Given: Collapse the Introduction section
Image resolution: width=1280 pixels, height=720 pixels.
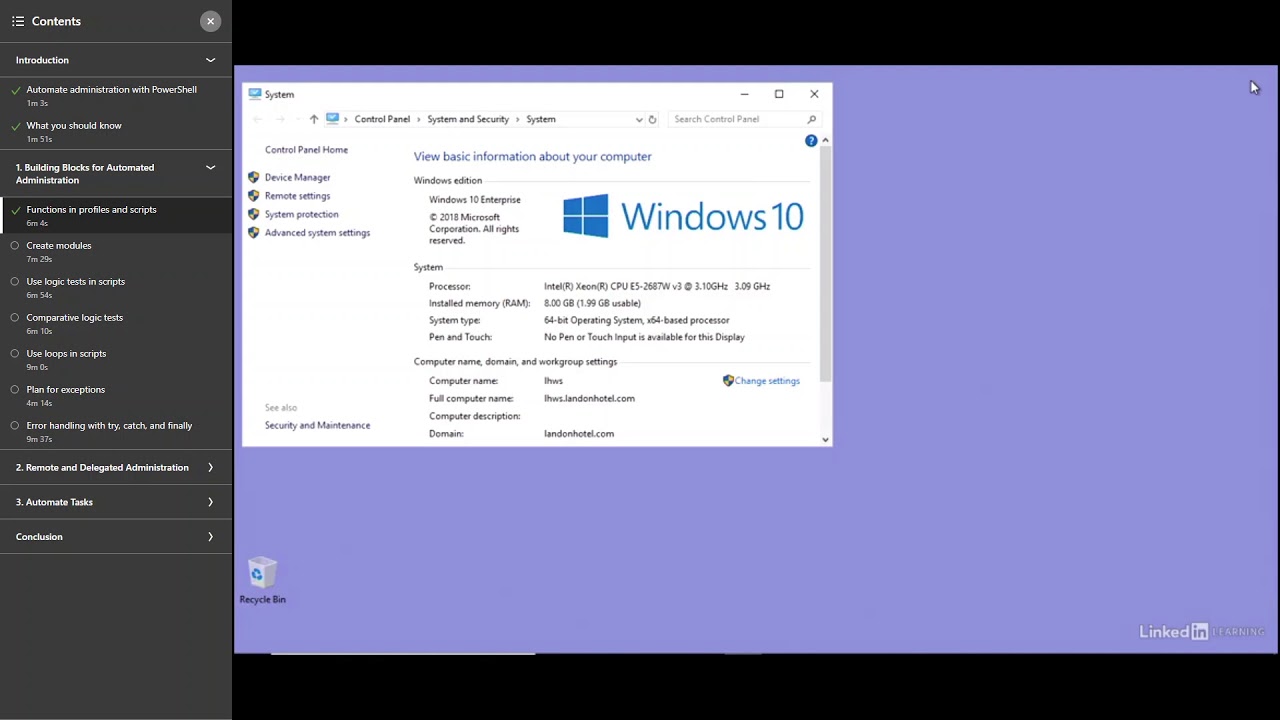Looking at the screenshot, I should [x=210, y=60].
